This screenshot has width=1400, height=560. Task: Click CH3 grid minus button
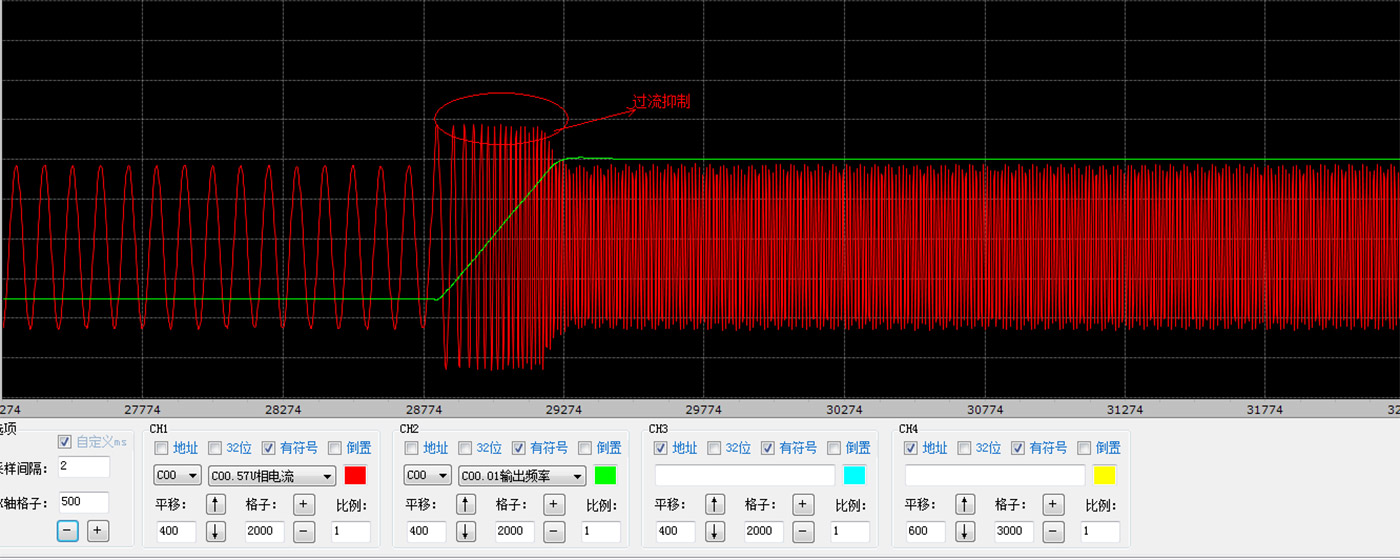pos(804,531)
